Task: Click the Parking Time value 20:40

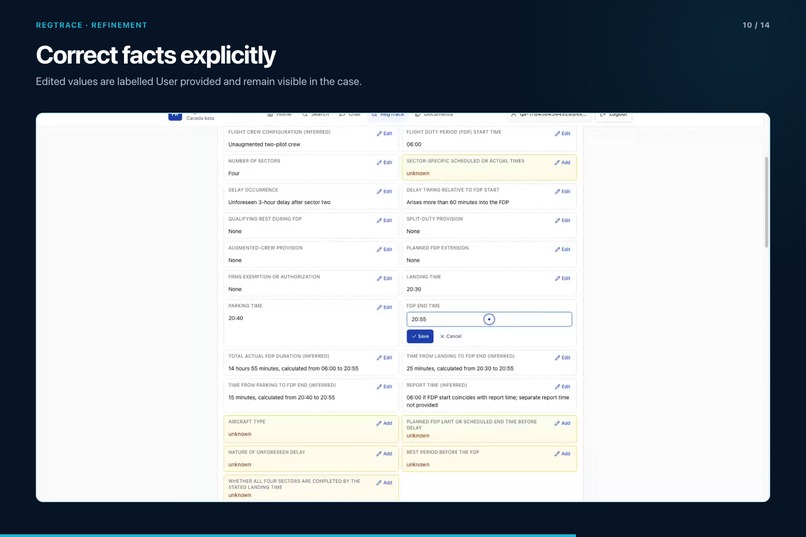Action: click(235, 318)
